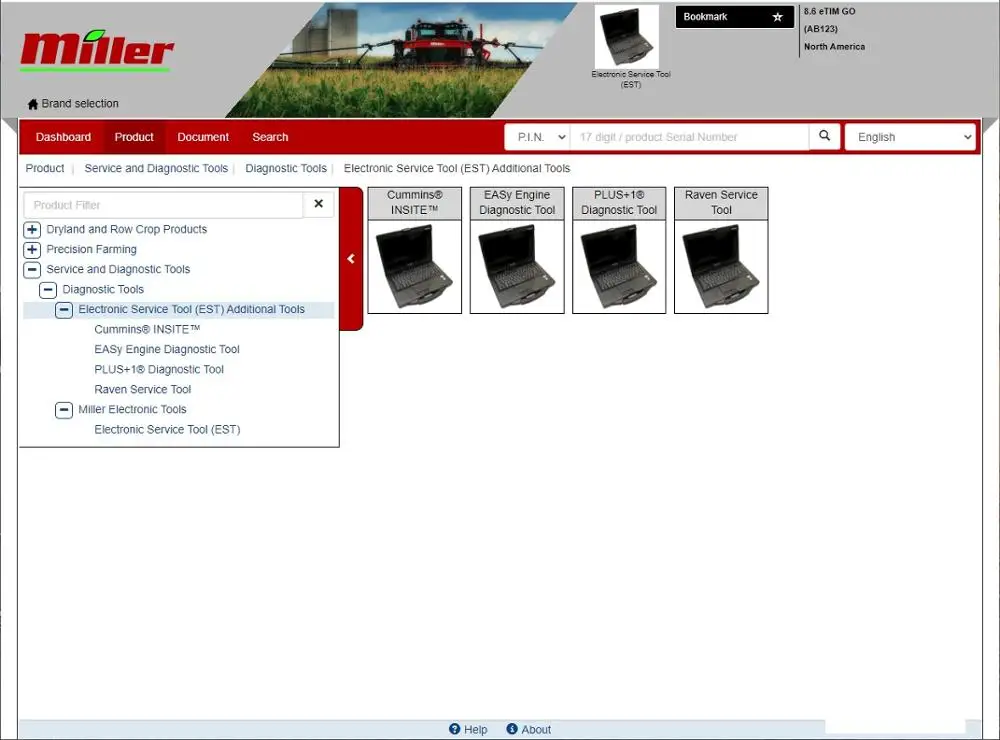Open the PLUS+1 Diagnostic Tool tile
1000x740 pixels.
pyautogui.click(x=619, y=267)
